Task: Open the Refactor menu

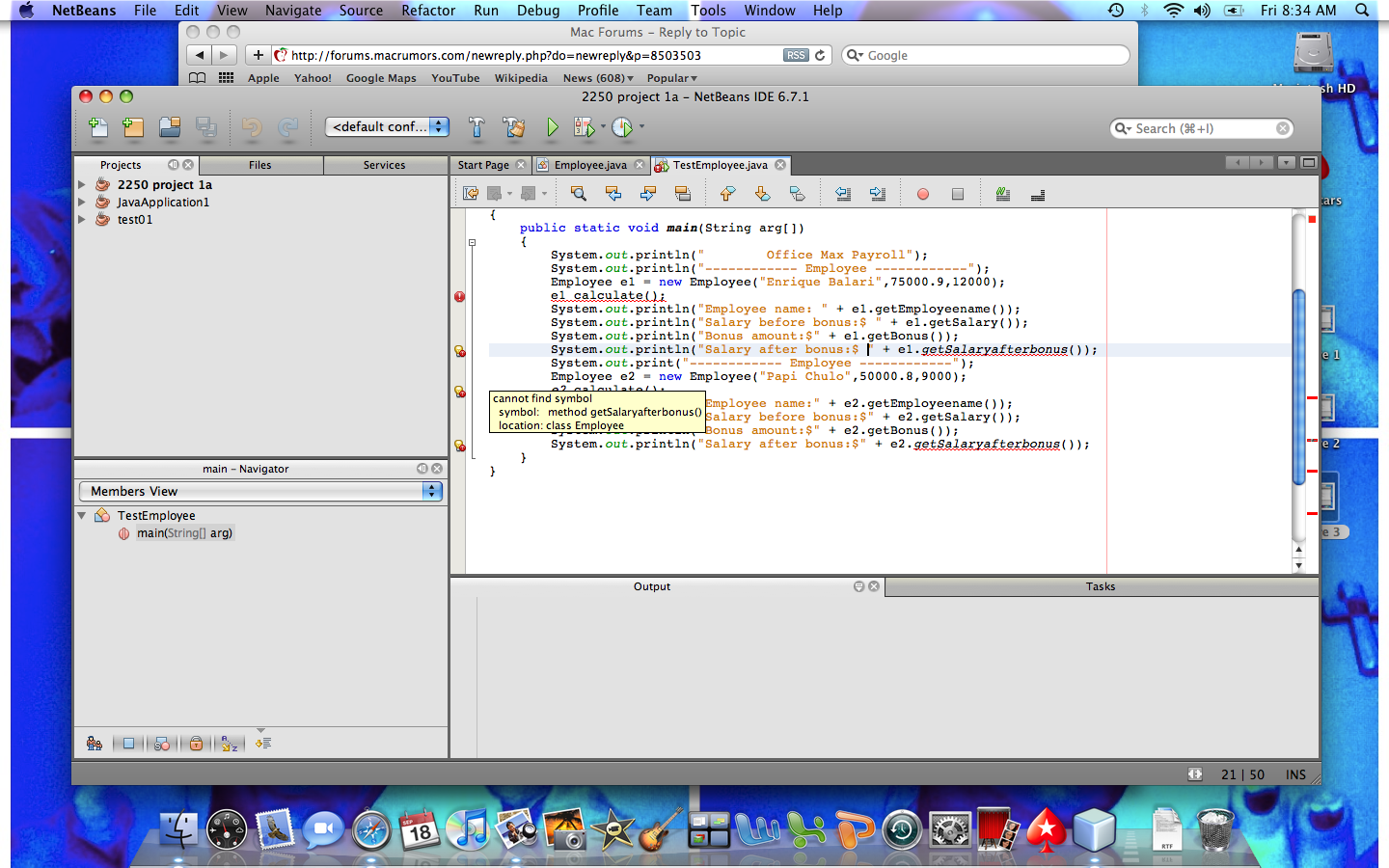Action: (x=428, y=11)
